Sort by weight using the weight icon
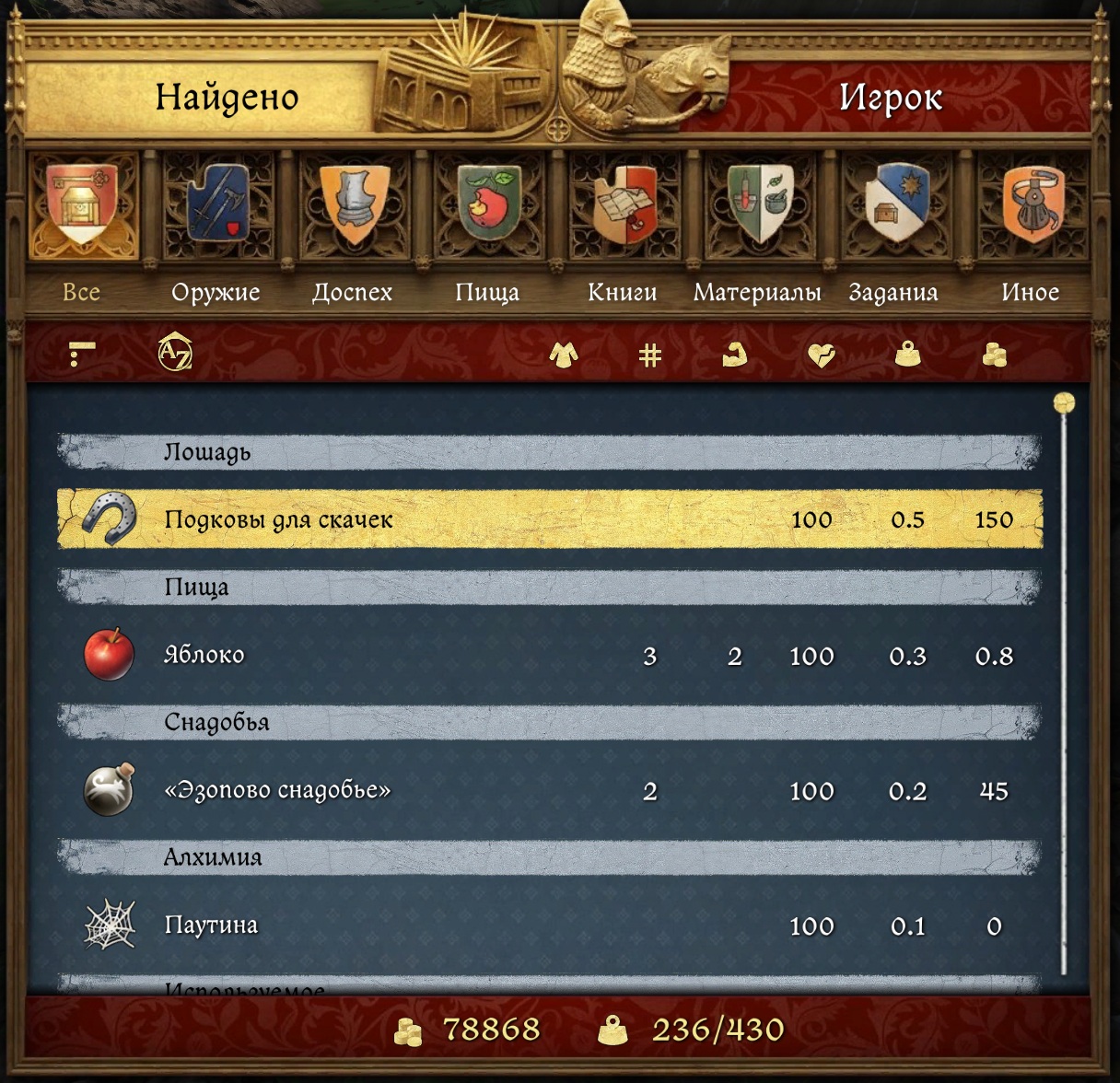Image resolution: width=1120 pixels, height=1083 pixels. pyautogui.click(x=908, y=355)
